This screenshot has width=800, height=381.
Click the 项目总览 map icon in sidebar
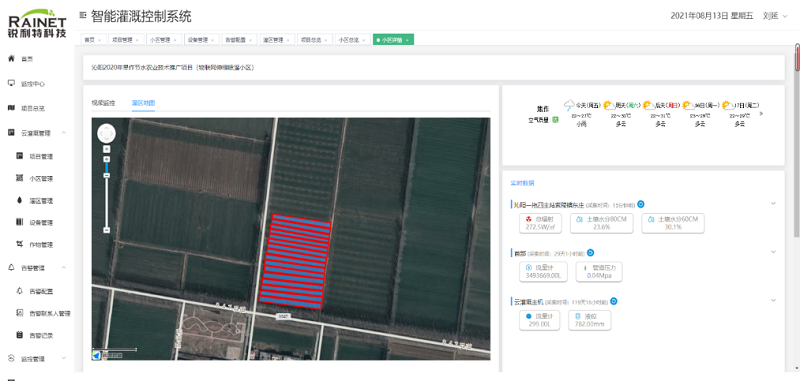coord(11,108)
